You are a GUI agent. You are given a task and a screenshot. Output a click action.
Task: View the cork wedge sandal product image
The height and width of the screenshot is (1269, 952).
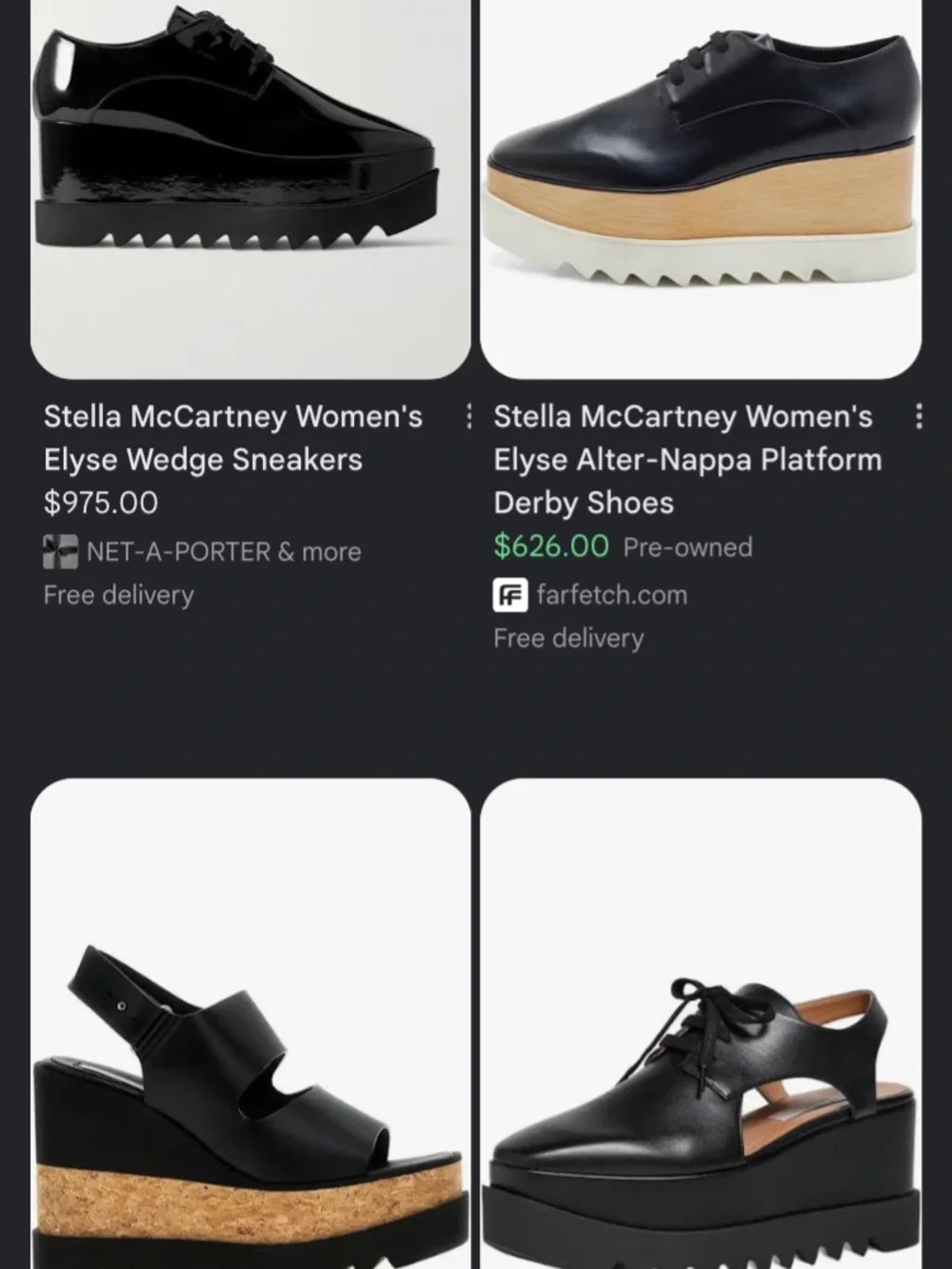(x=250, y=1023)
